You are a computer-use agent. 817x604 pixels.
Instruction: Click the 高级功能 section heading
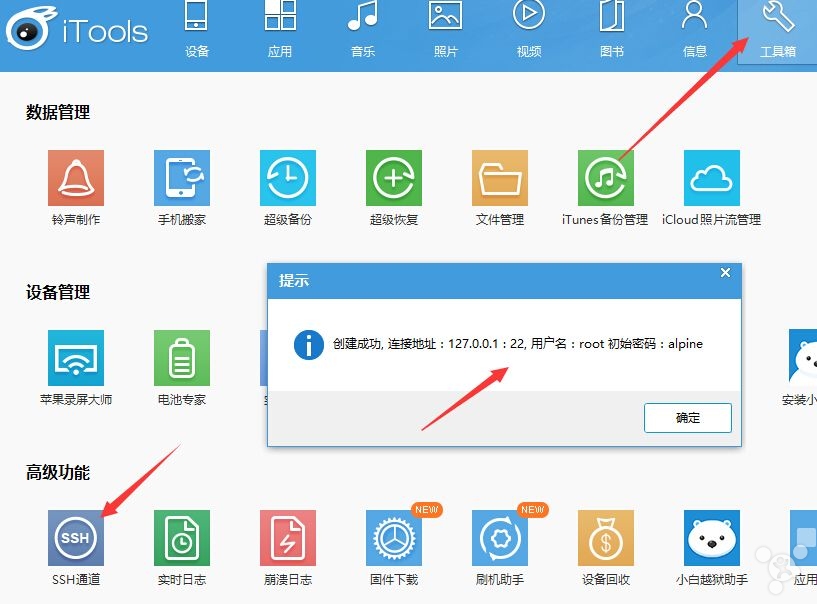[58, 473]
